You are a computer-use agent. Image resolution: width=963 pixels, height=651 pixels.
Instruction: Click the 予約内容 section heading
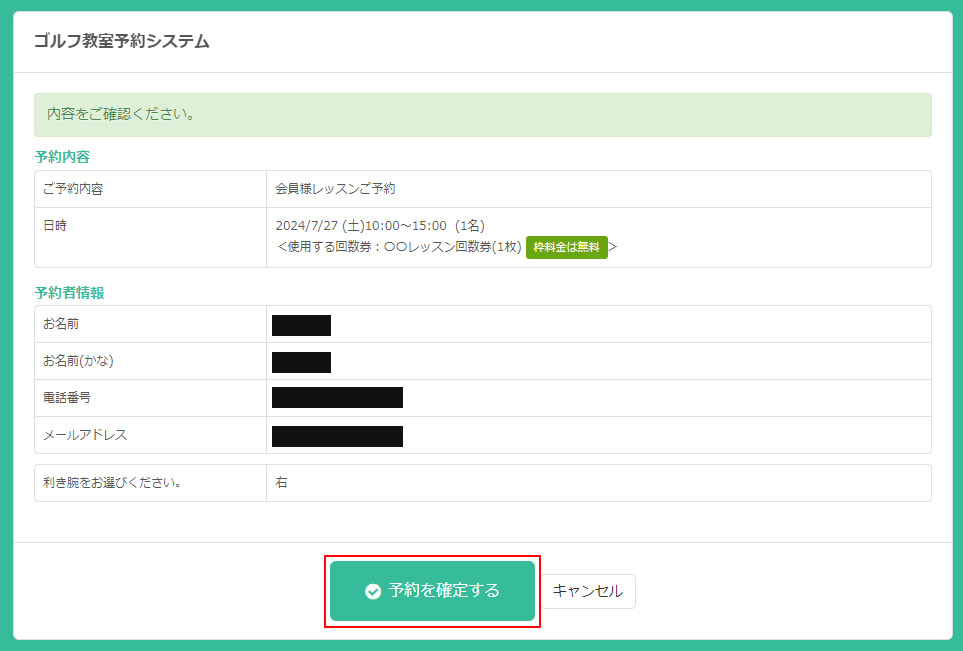pyautogui.click(x=63, y=157)
